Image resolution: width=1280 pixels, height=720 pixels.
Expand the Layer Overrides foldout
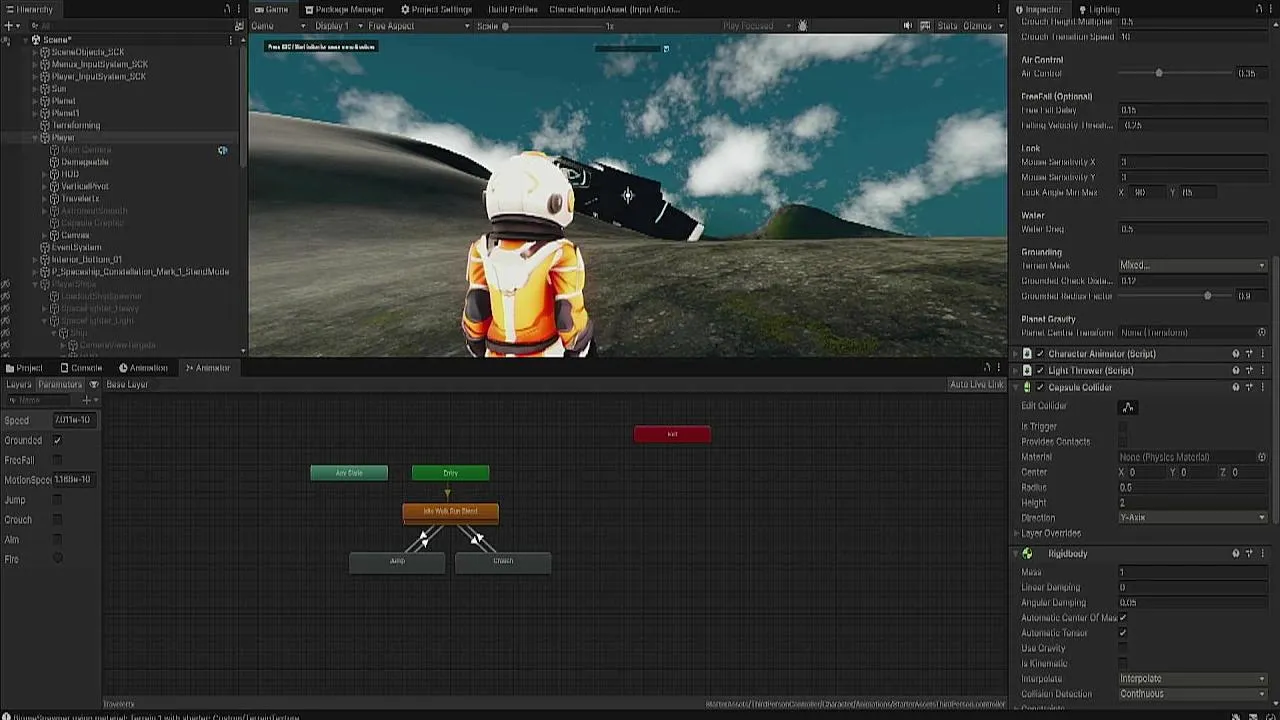1016,533
